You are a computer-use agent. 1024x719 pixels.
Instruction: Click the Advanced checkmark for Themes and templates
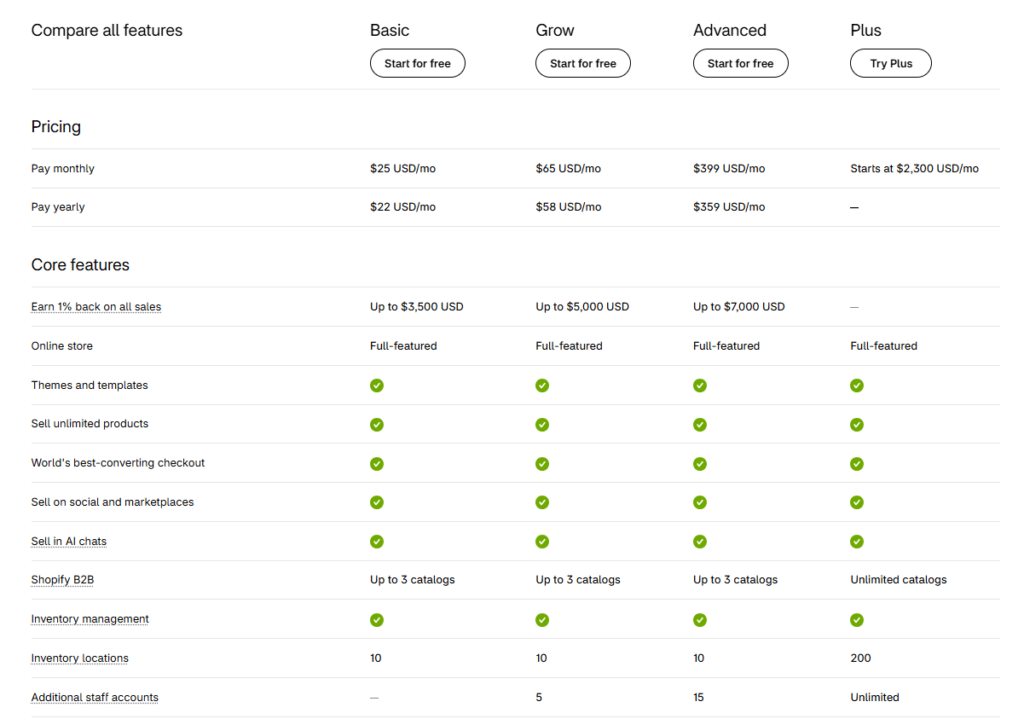700,385
